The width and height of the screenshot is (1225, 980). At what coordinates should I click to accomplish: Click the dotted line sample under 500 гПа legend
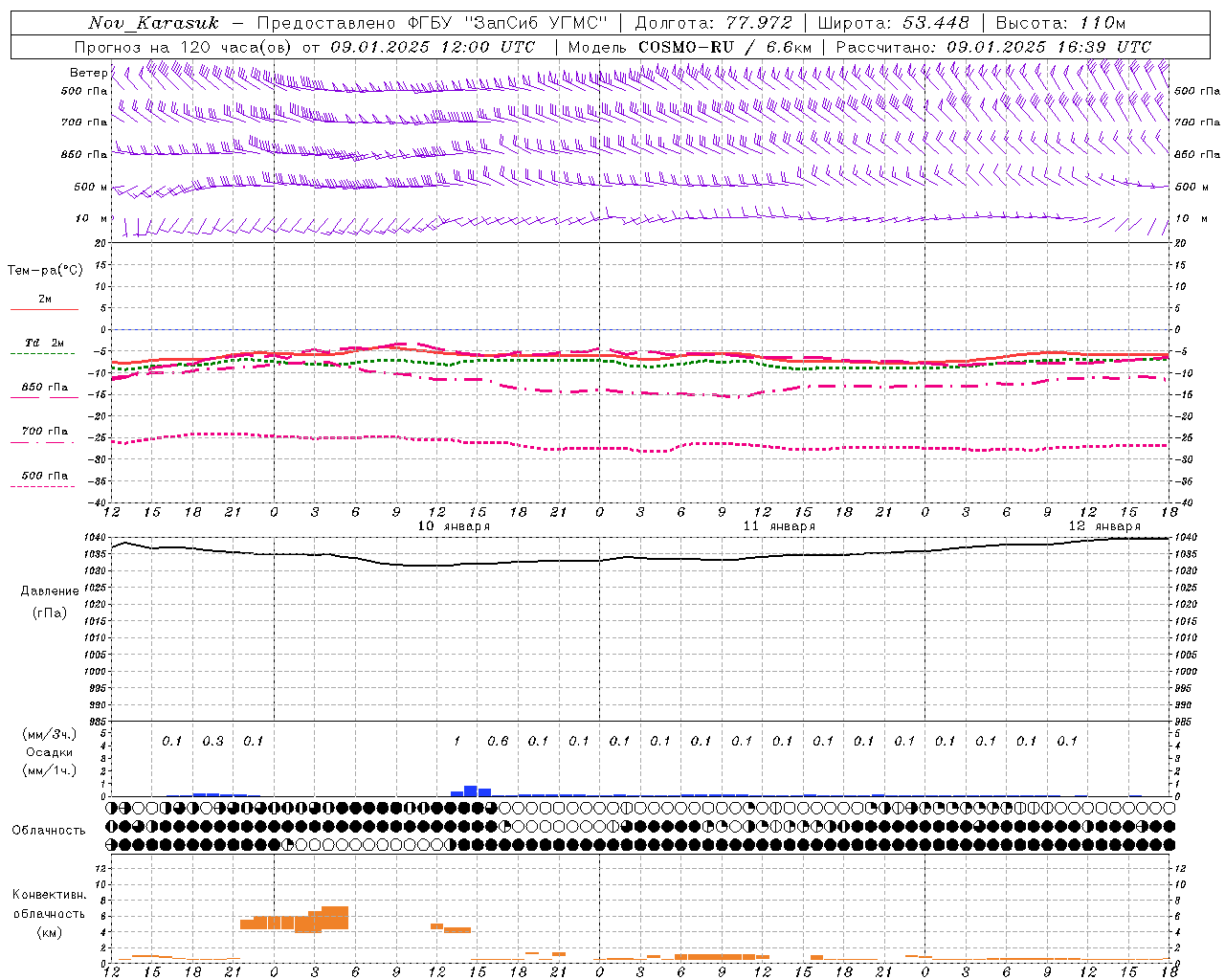pyautogui.click(x=43, y=486)
